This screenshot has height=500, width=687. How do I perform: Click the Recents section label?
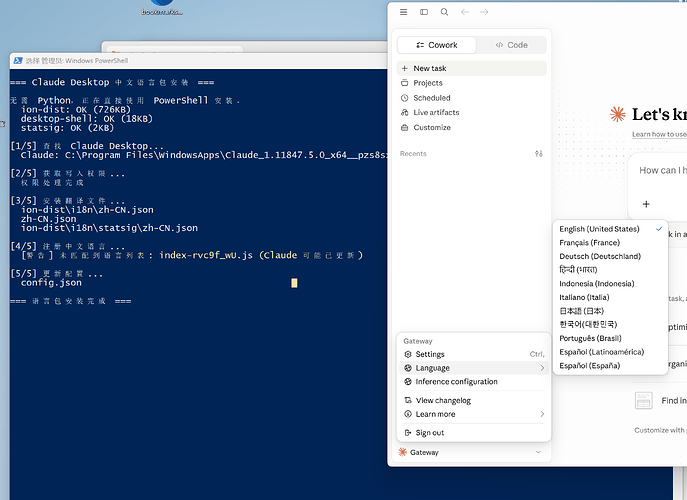coord(413,153)
